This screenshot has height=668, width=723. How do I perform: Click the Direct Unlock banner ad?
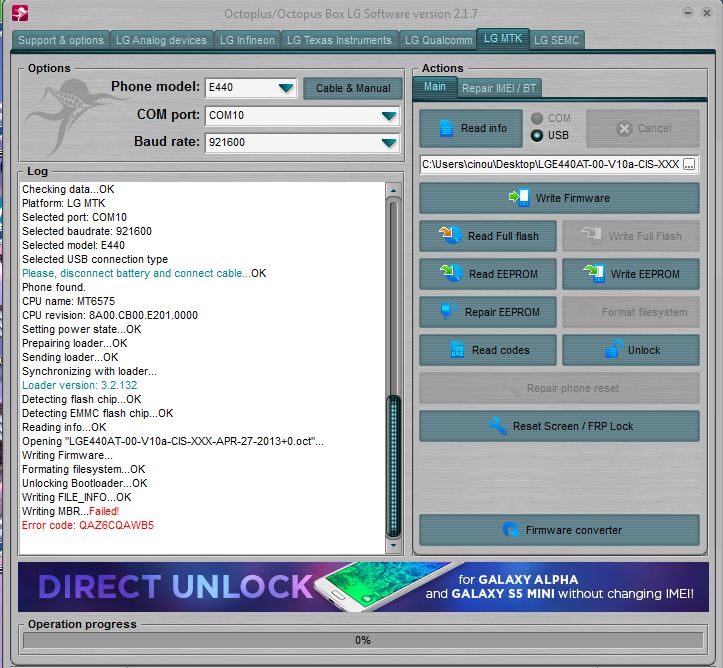[363, 586]
